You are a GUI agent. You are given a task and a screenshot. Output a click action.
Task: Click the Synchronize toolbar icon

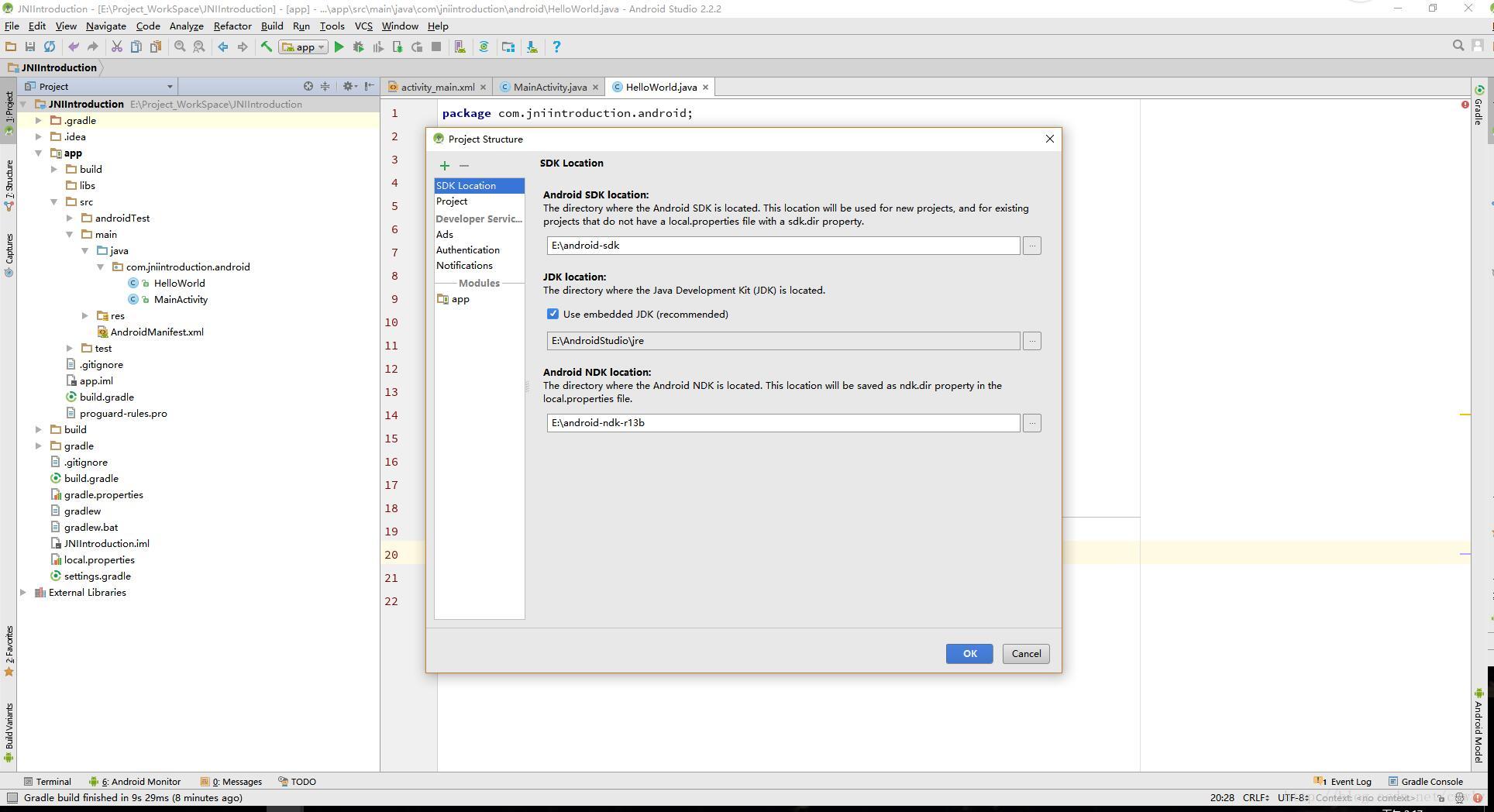click(50, 47)
